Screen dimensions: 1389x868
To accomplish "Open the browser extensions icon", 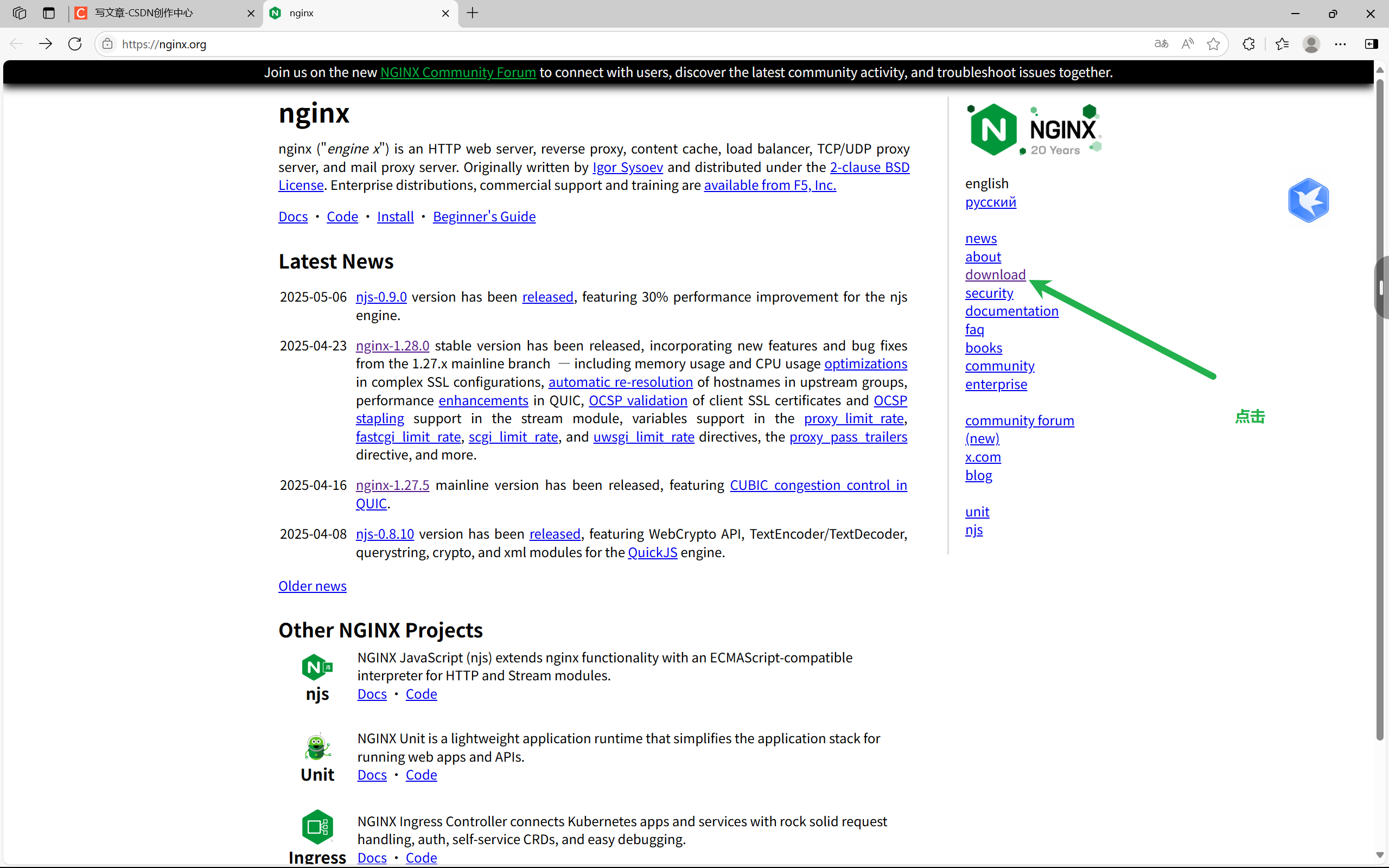I will point(1248,43).
